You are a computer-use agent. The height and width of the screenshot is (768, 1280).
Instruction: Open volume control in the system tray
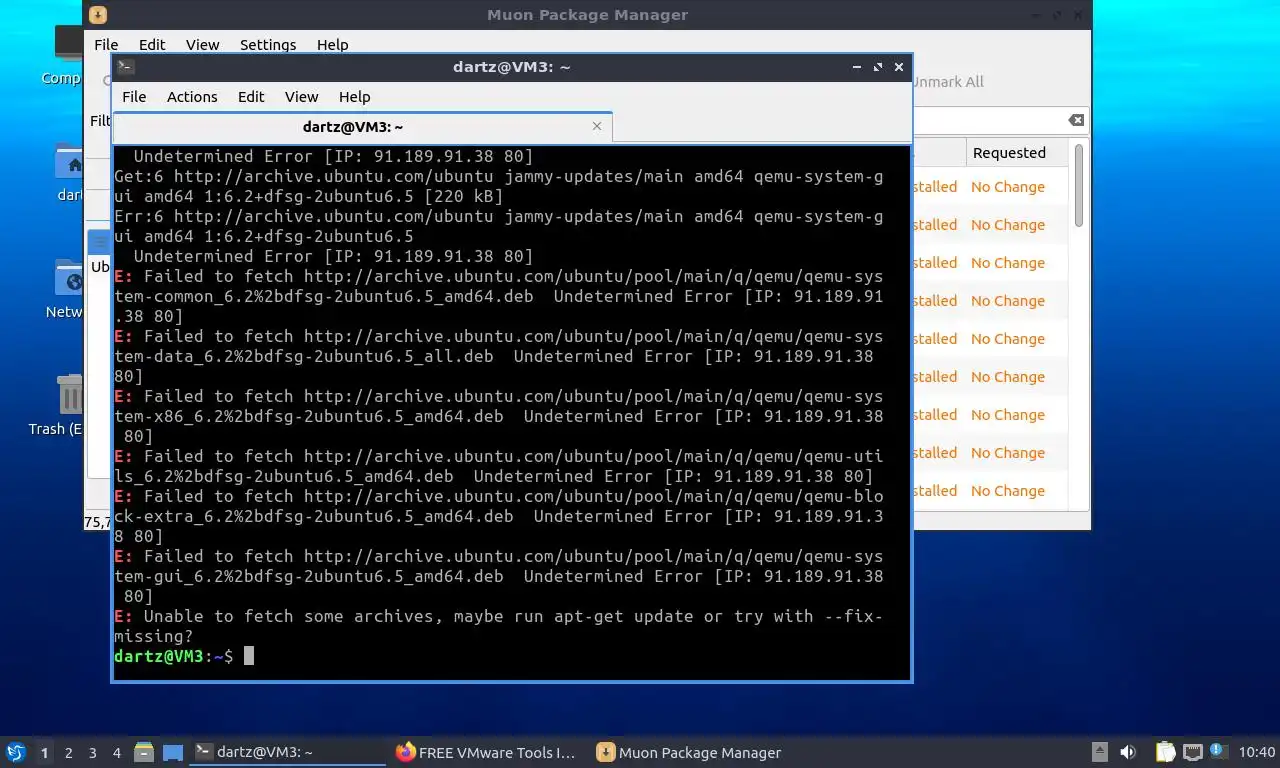coord(1128,752)
